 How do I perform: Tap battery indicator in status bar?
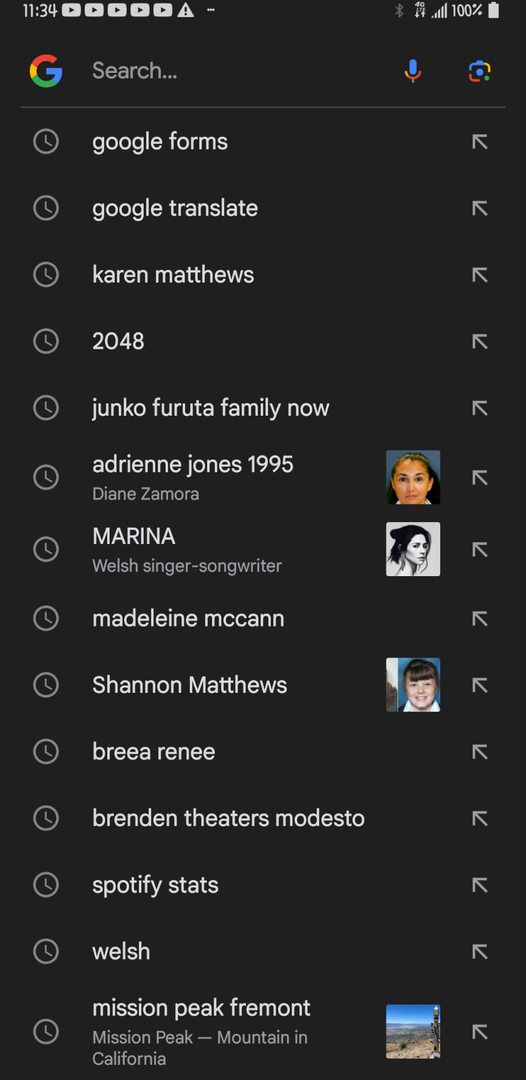pos(493,10)
